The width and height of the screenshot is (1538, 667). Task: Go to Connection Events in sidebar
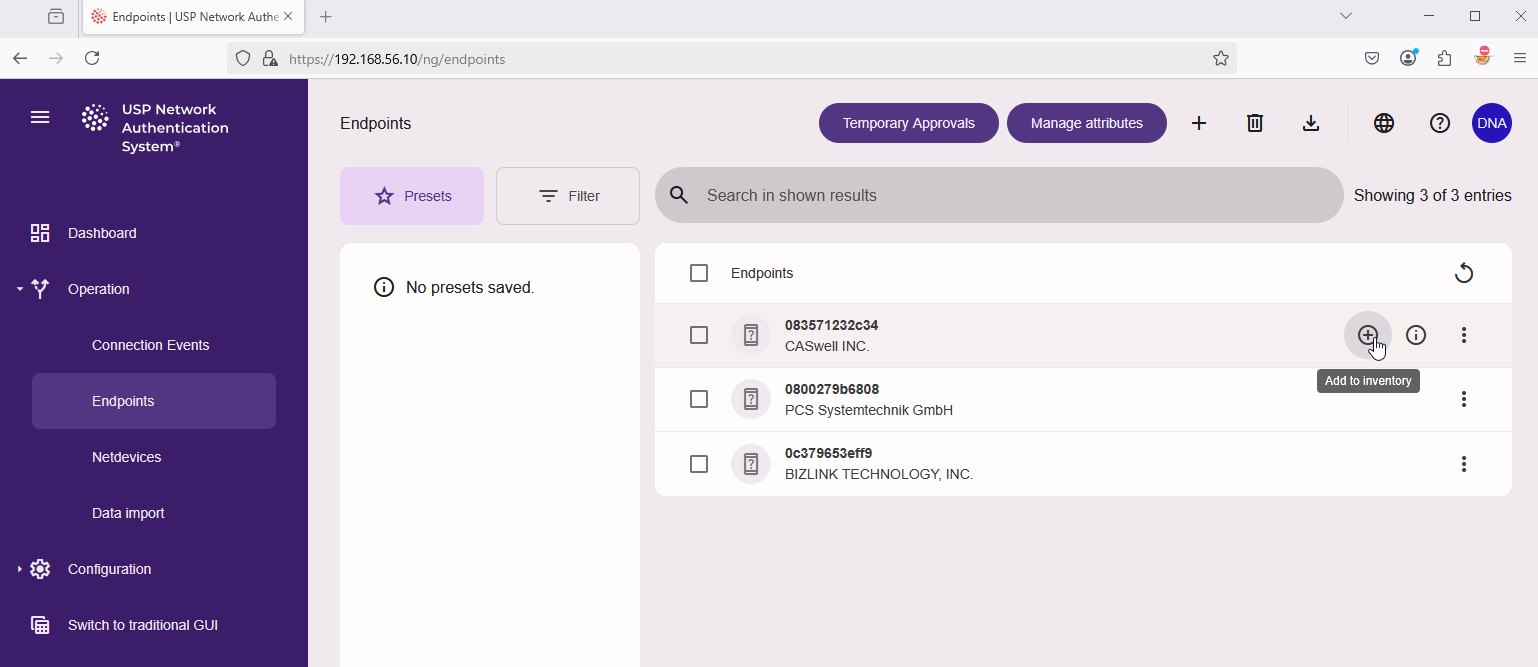(150, 344)
